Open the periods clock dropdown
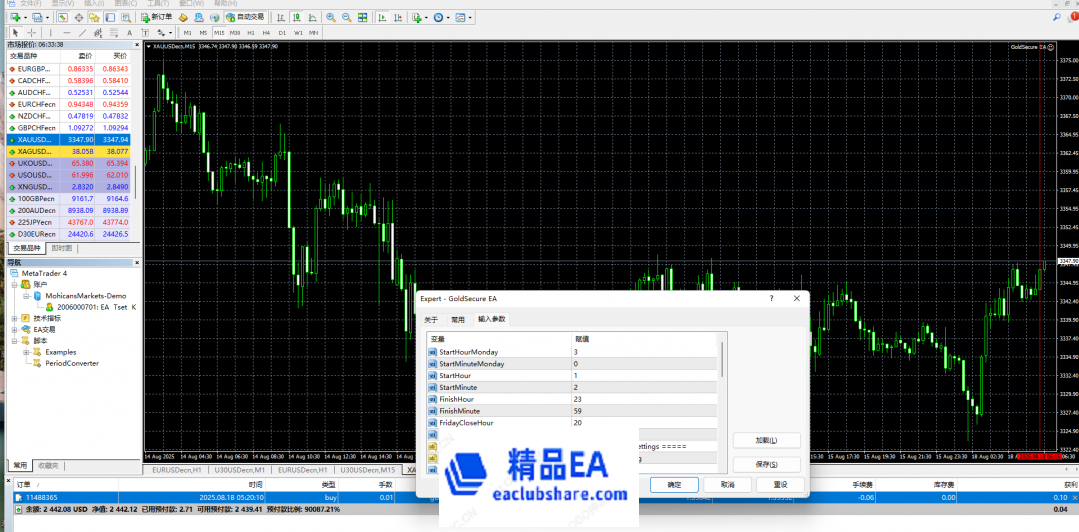The height and width of the screenshot is (532, 1079). 440,17
